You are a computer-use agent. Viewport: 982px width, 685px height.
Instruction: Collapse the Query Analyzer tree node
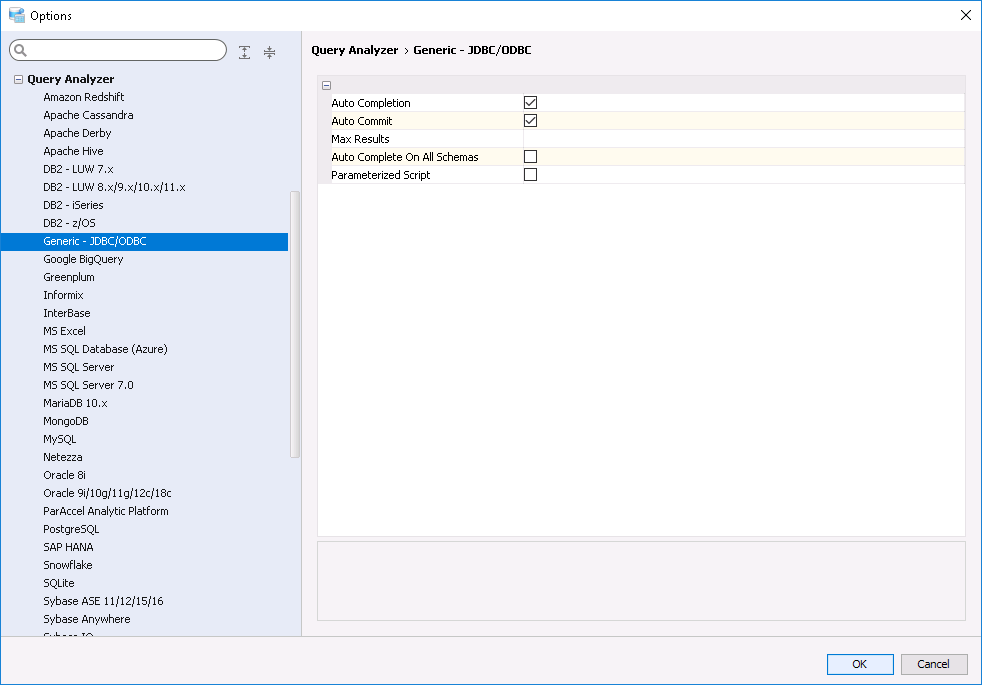tap(18, 79)
